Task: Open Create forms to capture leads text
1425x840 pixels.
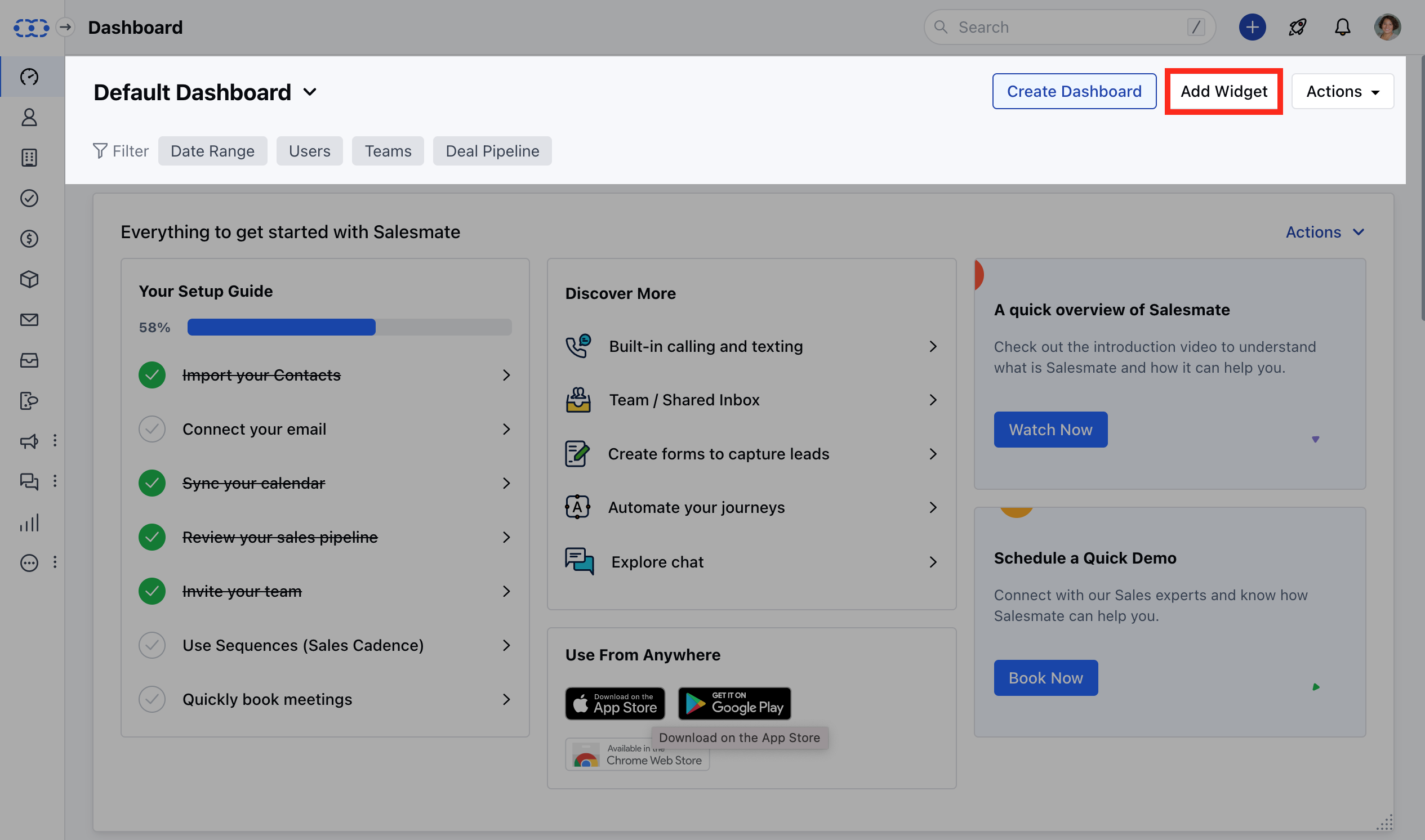Action: [719, 453]
